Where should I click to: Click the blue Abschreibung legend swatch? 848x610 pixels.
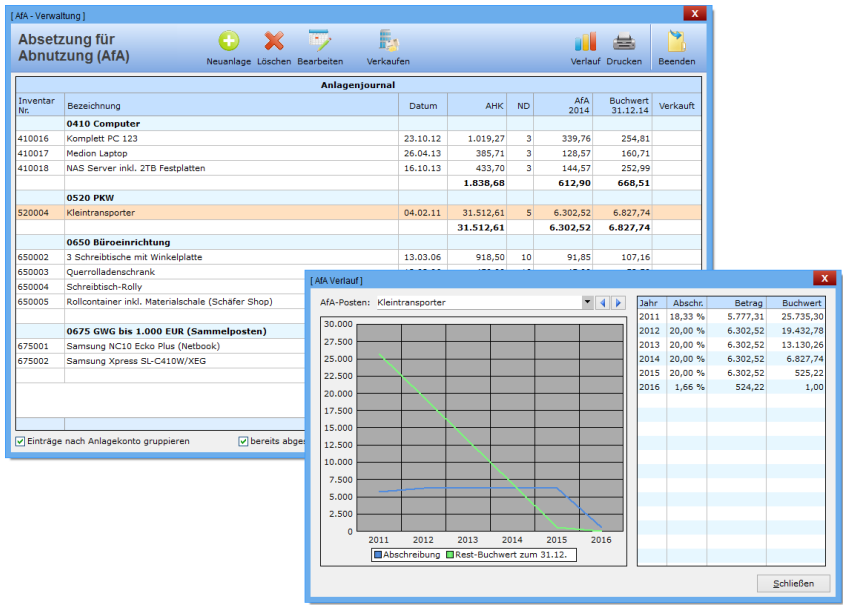point(377,554)
